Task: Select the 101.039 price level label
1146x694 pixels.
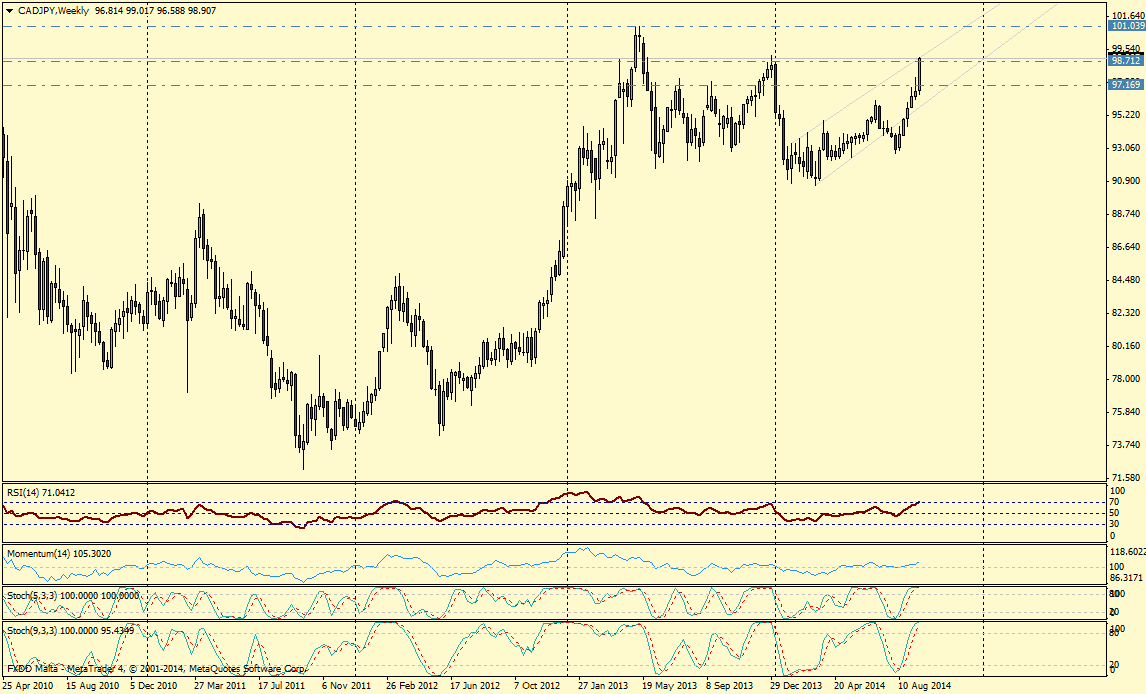Action: click(x=1126, y=26)
